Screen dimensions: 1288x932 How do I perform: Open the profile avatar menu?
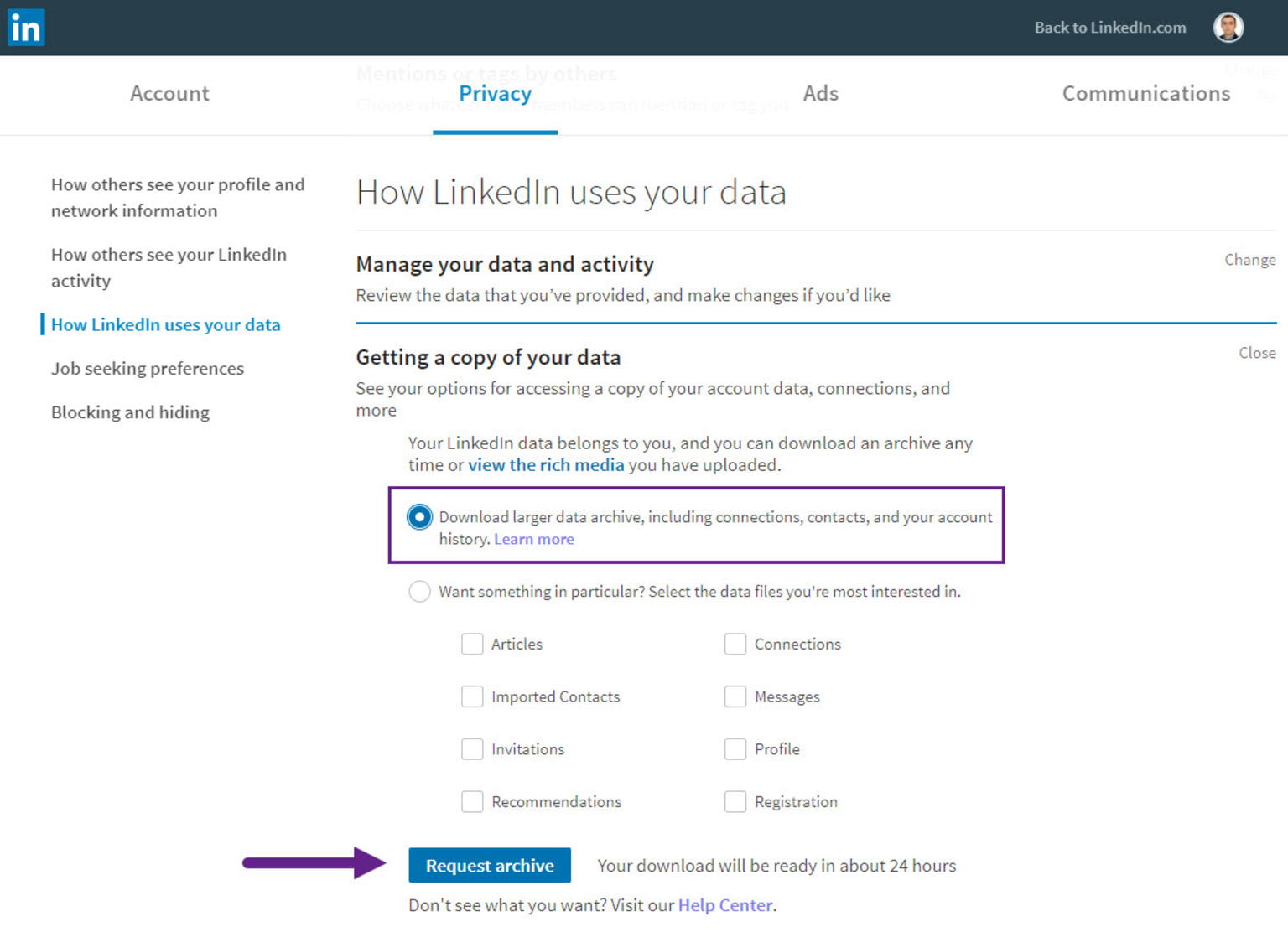[x=1228, y=28]
